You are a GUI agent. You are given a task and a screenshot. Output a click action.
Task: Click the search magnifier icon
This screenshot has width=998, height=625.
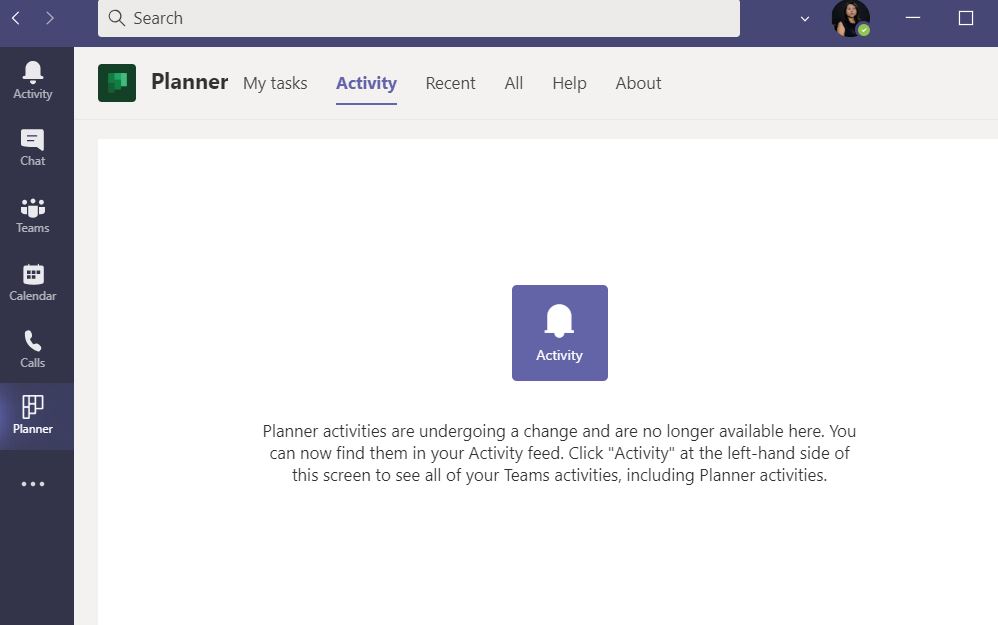tap(116, 18)
